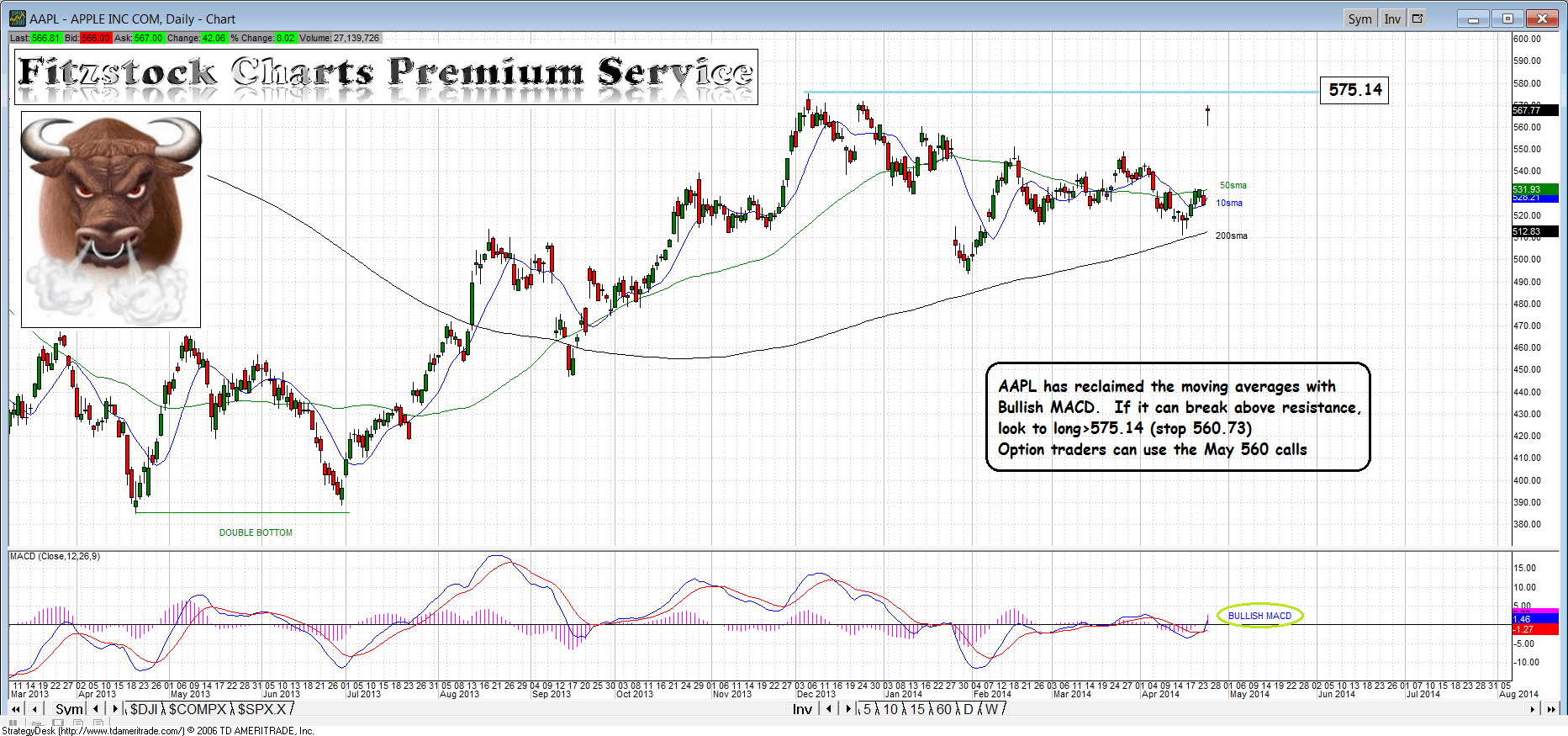Screen dimensions: 1568x736
Task: Click the 575.14 resistance price label
Action: (1355, 90)
